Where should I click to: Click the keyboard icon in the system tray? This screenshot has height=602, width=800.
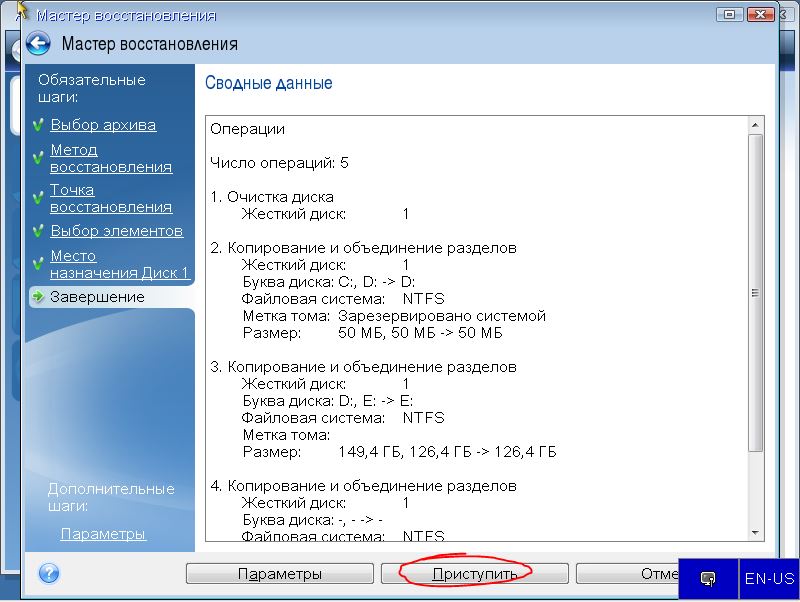708,578
